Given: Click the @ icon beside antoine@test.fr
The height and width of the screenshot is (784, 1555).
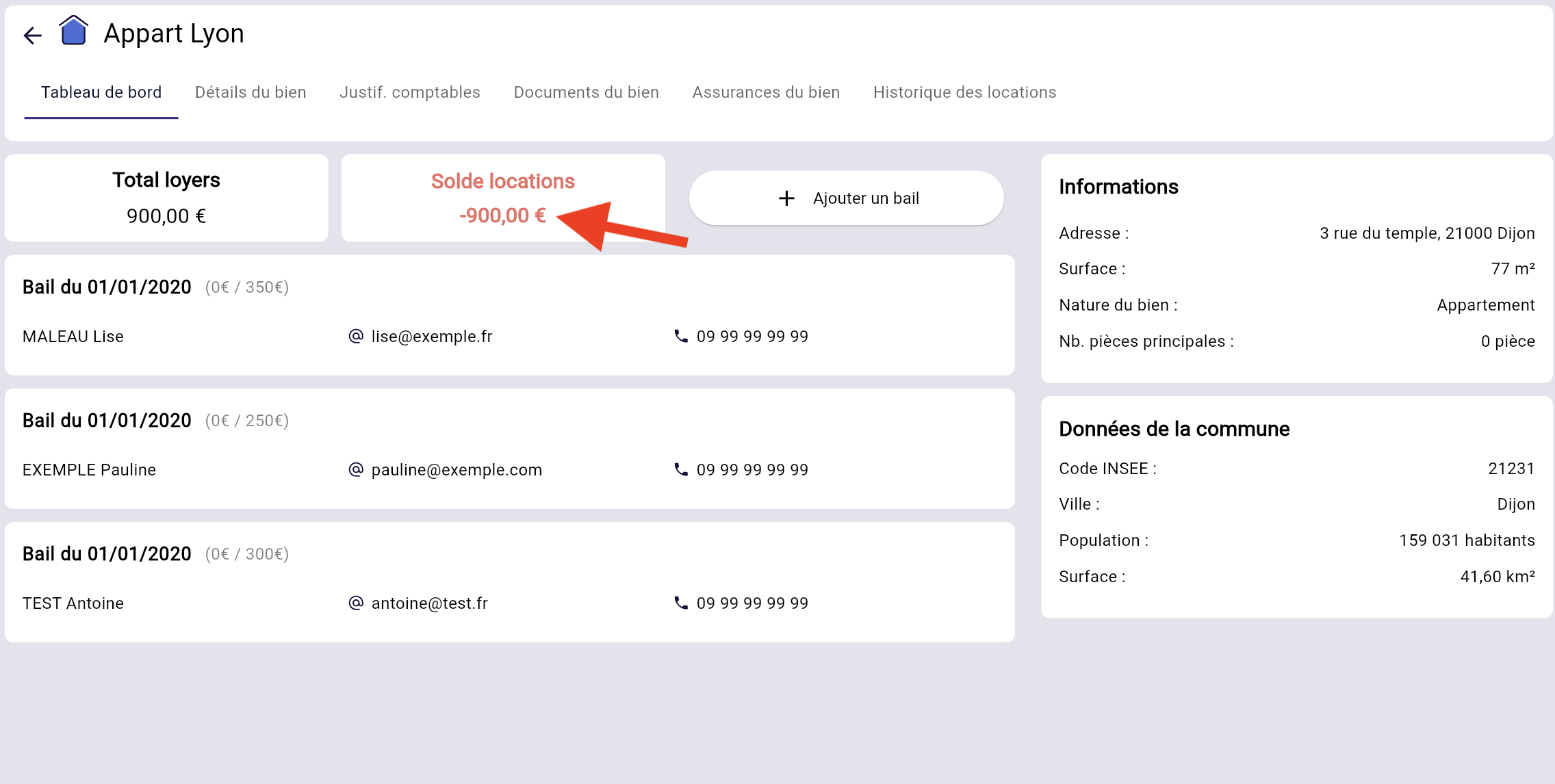Looking at the screenshot, I should coord(356,603).
